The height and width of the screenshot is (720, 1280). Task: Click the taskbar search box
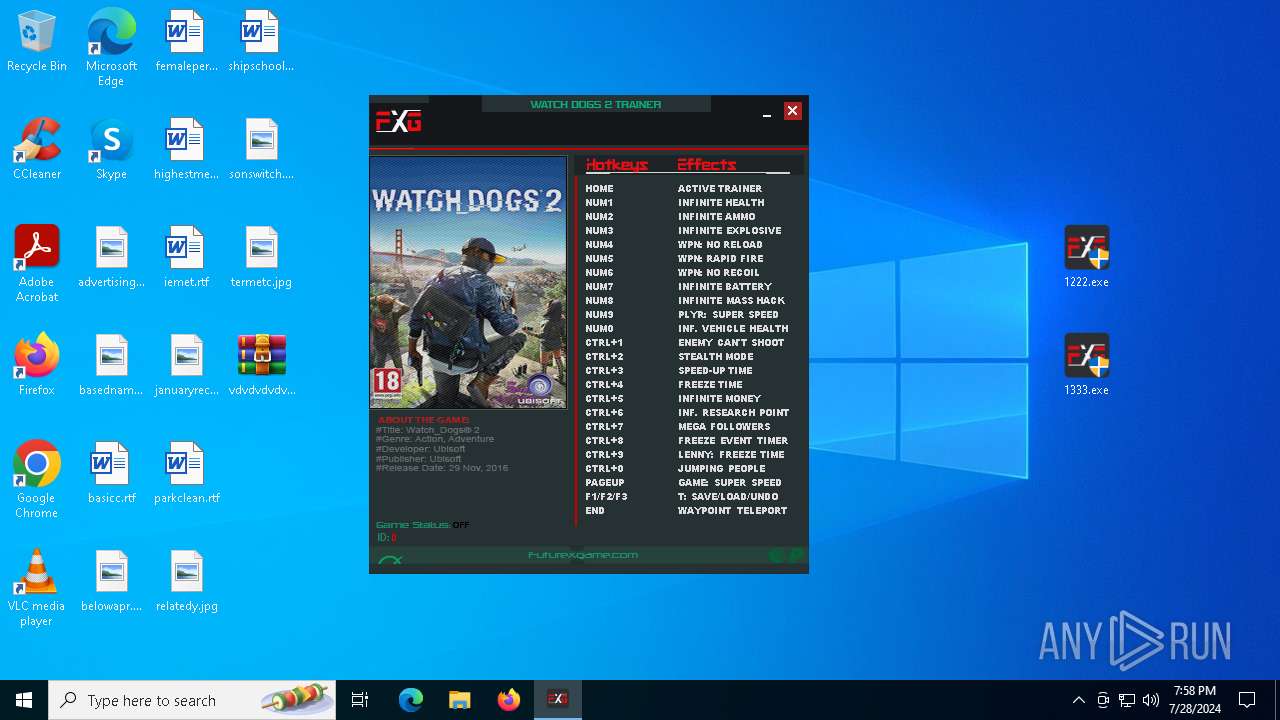pyautogui.click(x=192, y=700)
